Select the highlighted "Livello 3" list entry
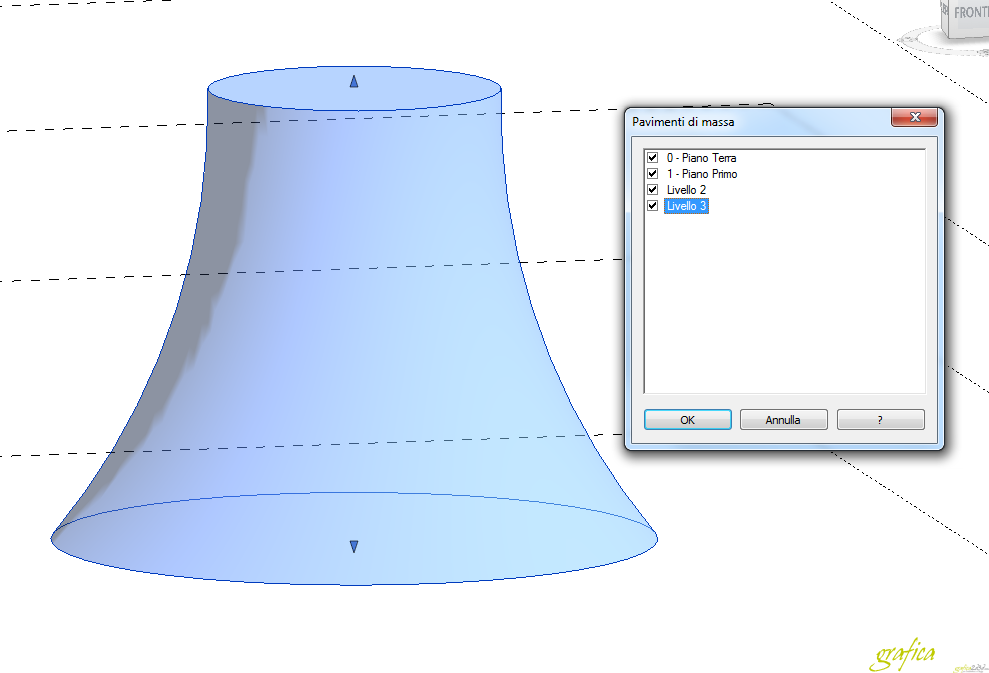This screenshot has height=673, width=989. pyautogui.click(x=686, y=205)
